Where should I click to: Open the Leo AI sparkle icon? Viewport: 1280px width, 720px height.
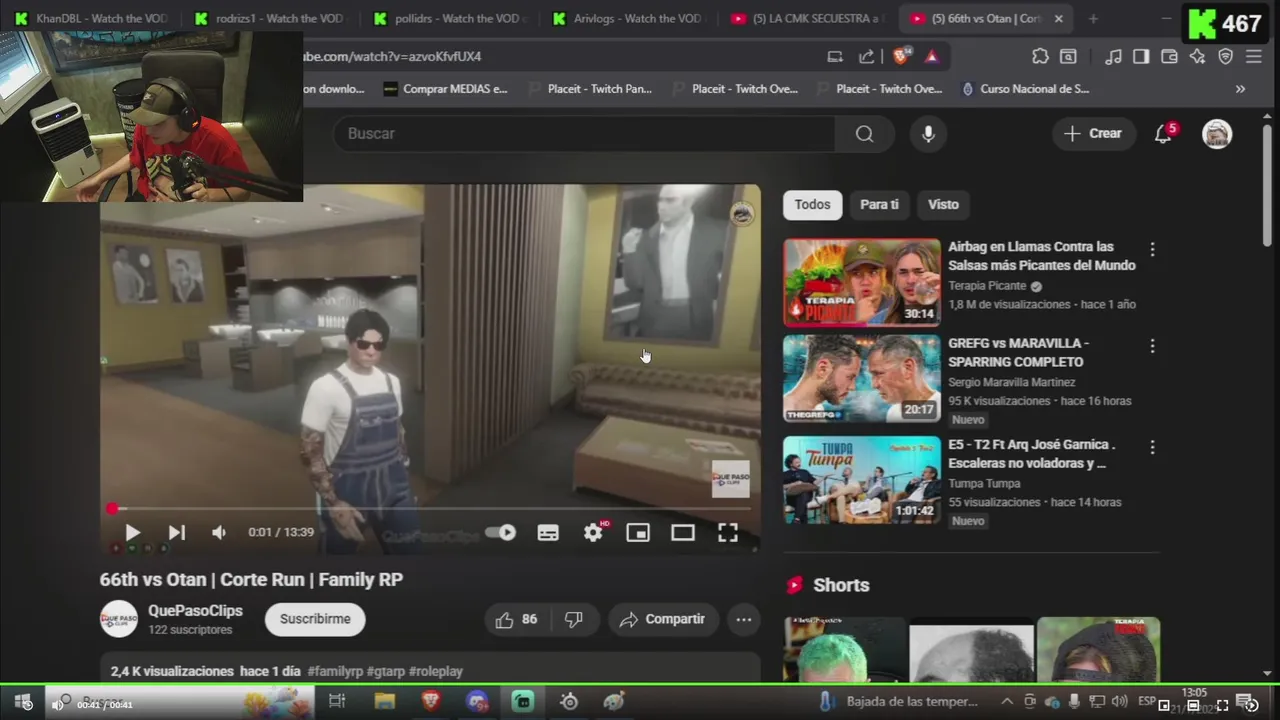coord(1197,57)
